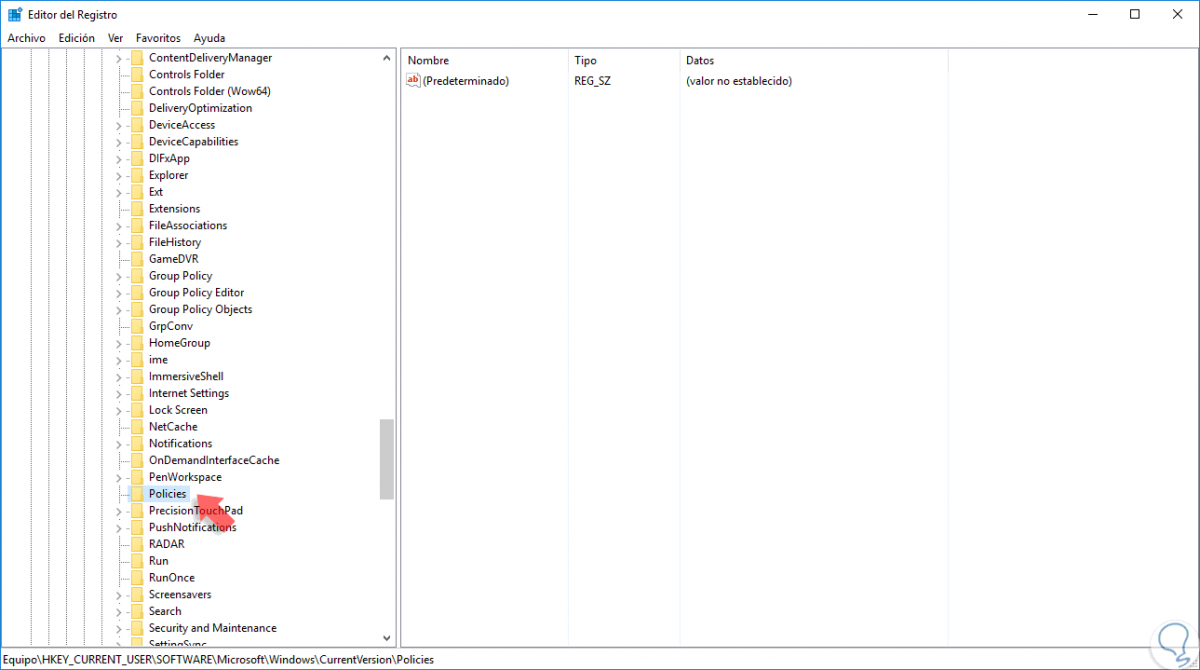
Task: Open the Edición menu
Action: click(x=76, y=38)
